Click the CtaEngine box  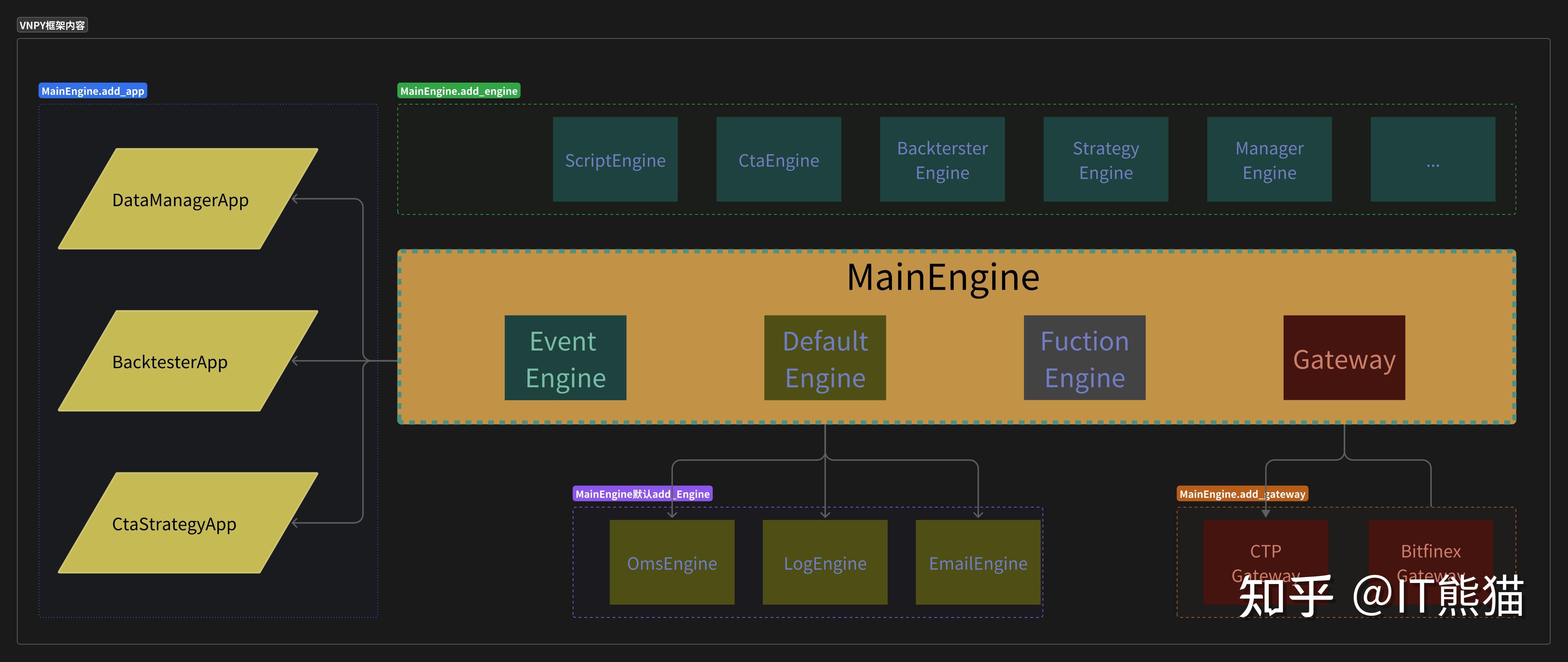[x=778, y=160]
